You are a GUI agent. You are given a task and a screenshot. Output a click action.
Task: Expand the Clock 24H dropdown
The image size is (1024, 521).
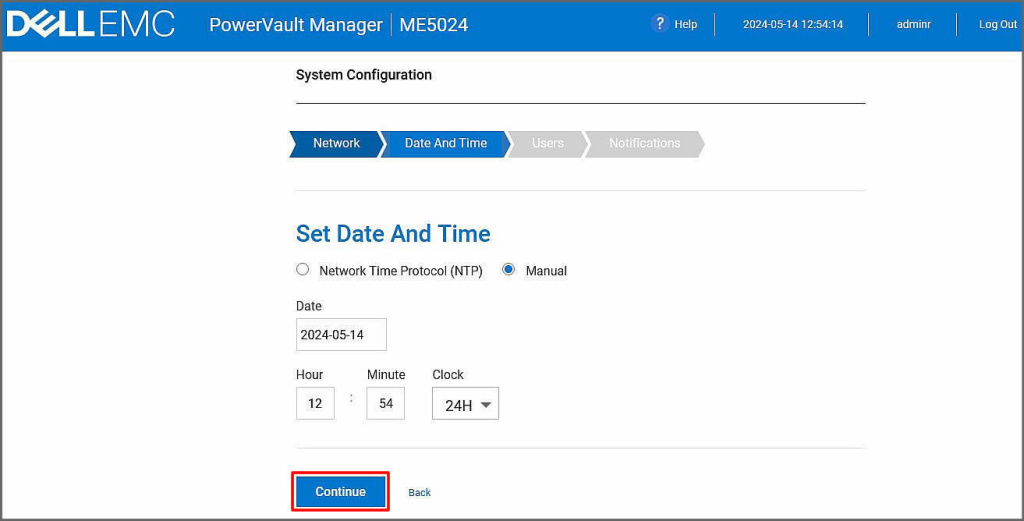[465, 405]
